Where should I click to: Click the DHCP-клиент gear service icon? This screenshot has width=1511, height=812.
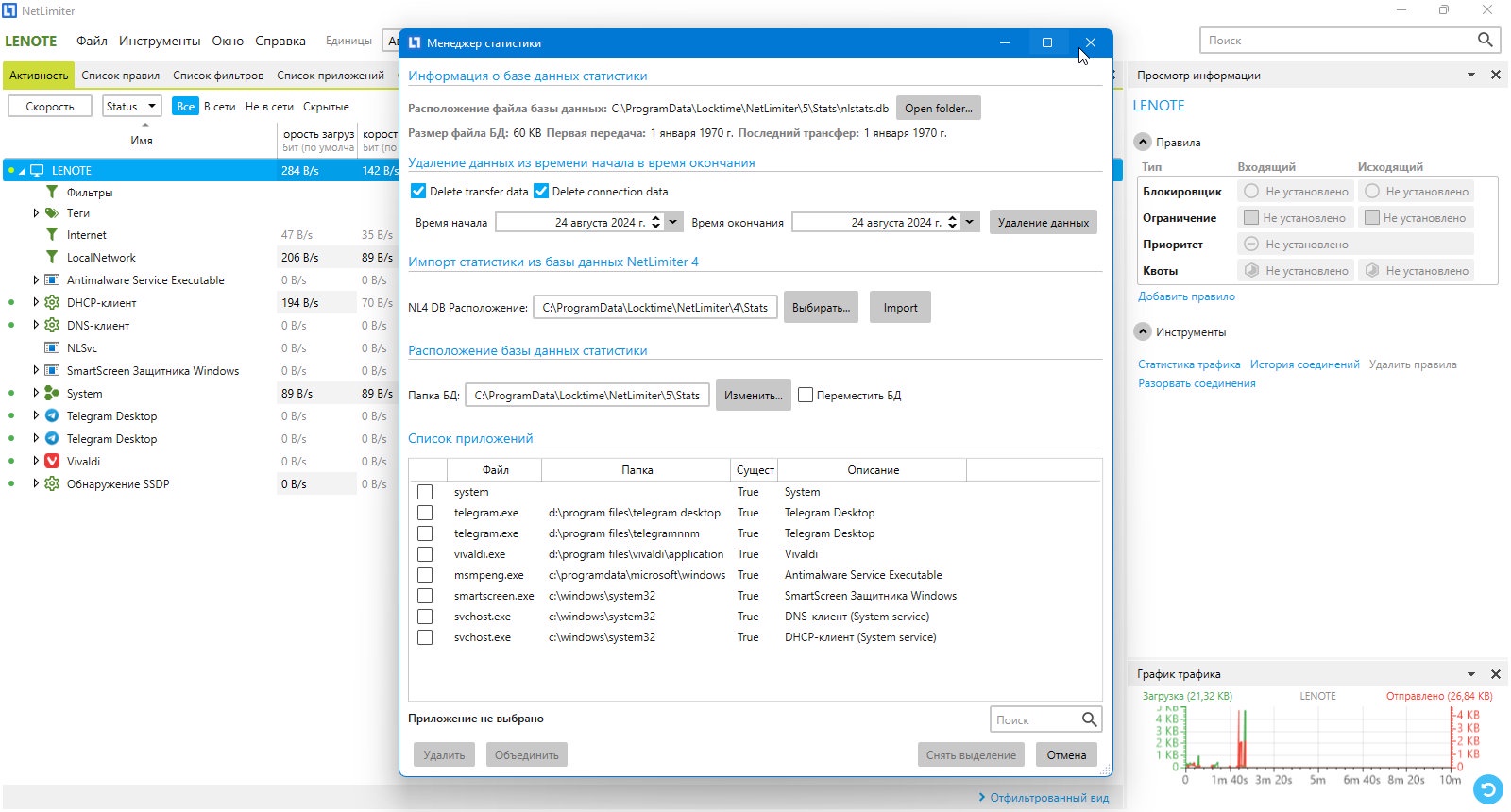pyautogui.click(x=52, y=302)
